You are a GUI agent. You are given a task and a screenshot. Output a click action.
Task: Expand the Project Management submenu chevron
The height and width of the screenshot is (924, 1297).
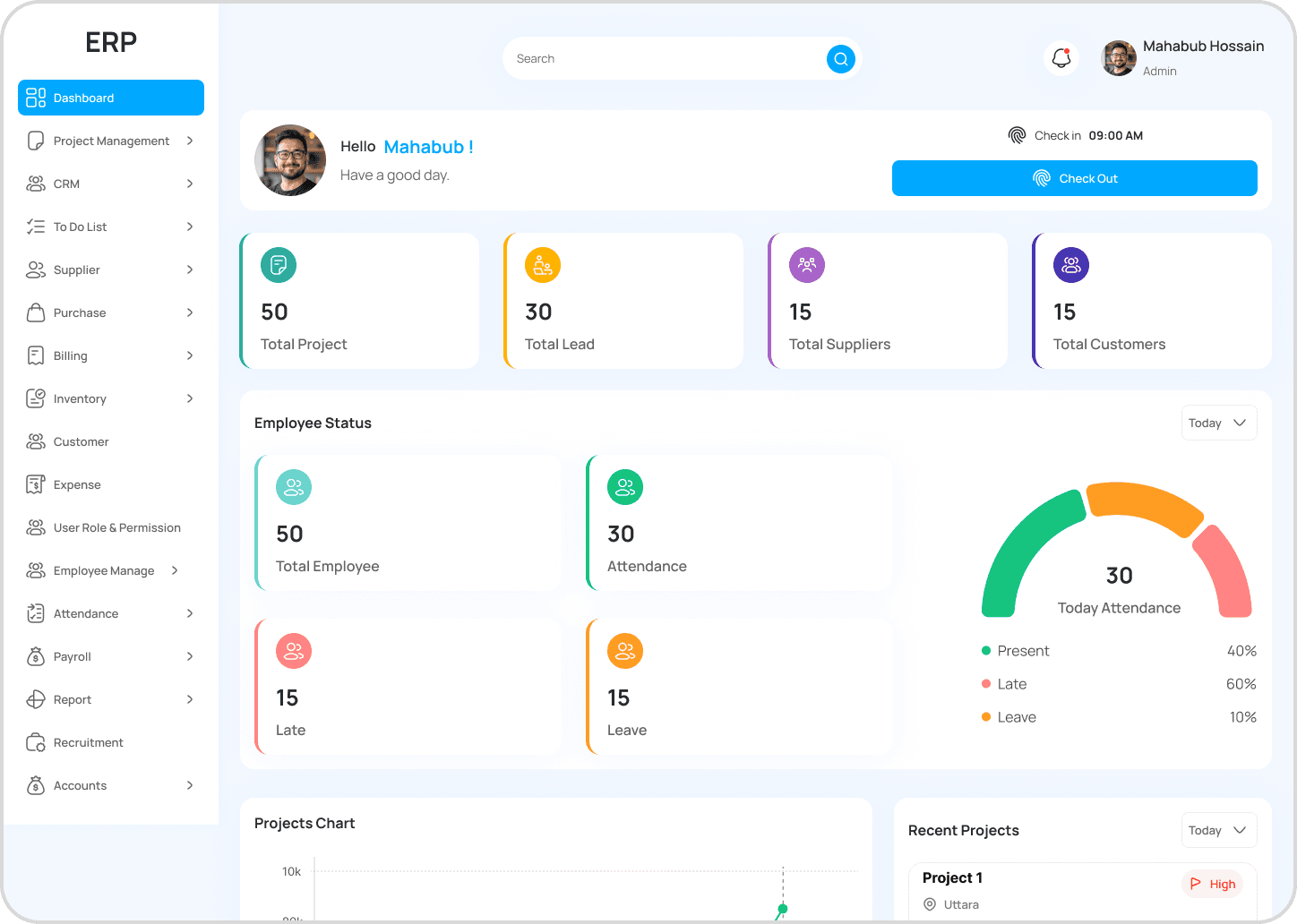pos(190,141)
